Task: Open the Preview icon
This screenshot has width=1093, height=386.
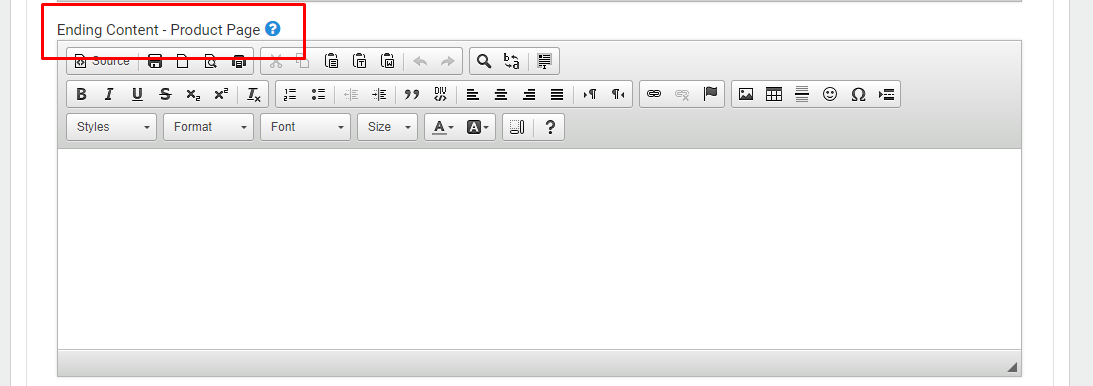Action: 211,61
